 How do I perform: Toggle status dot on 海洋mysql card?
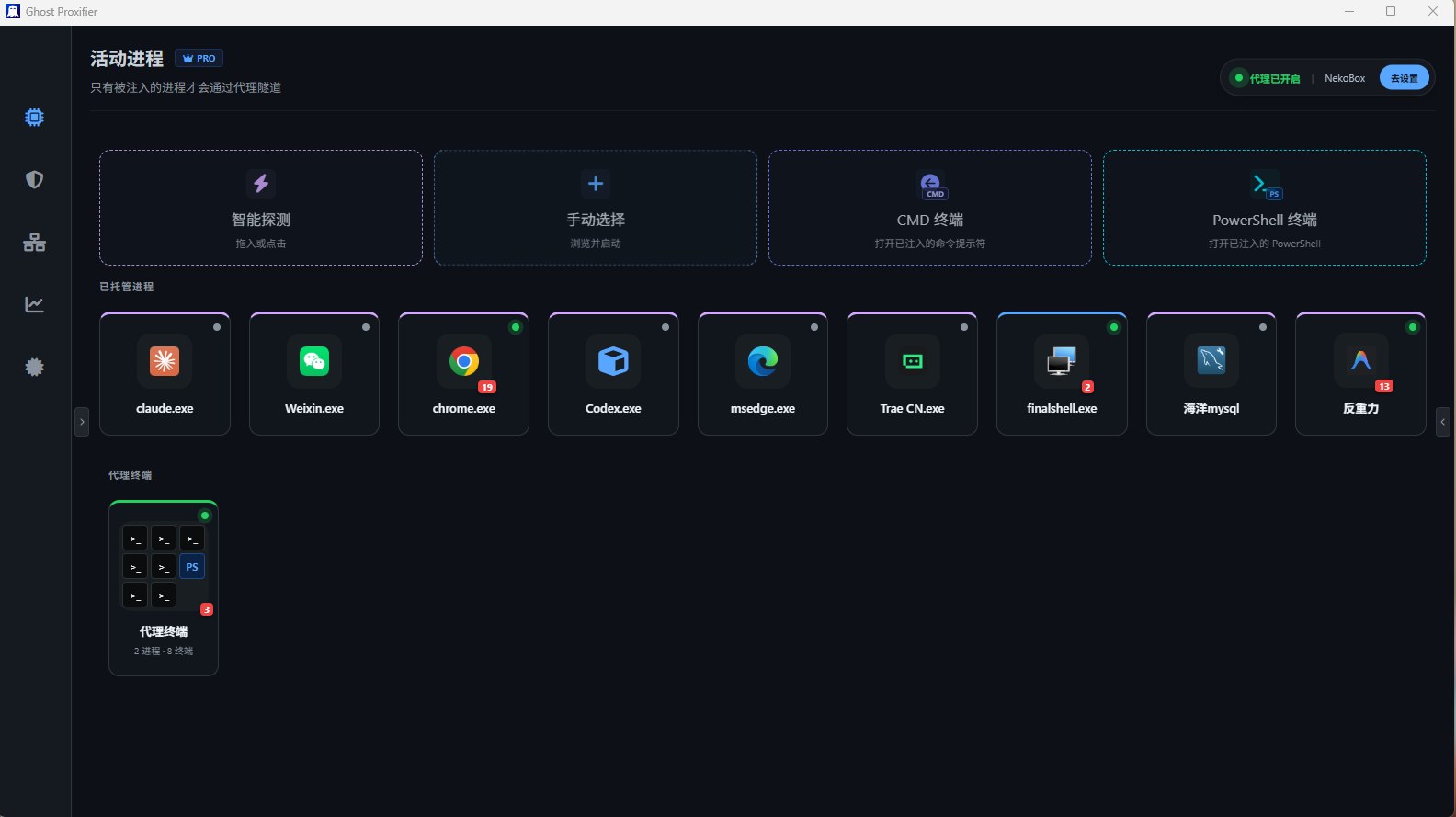[1263, 327]
